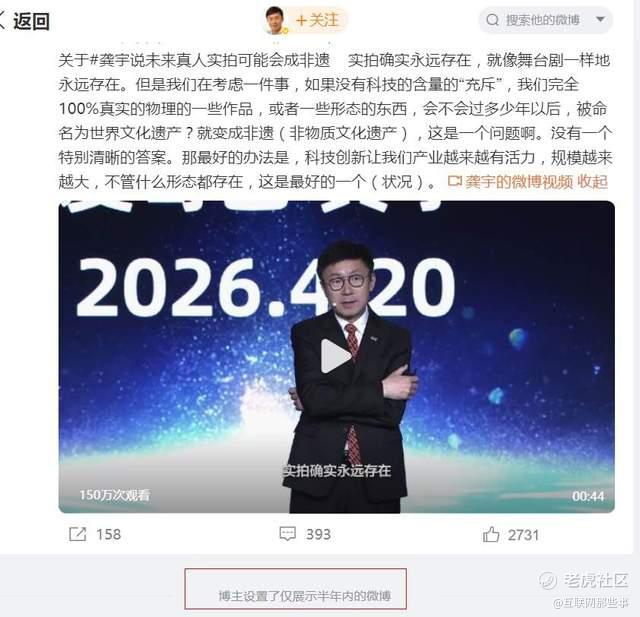Open the #龚宇说未来真人实拍可能会成非遗 hashtag
Image resolution: width=640 pixels, height=617 pixels.
209,60
